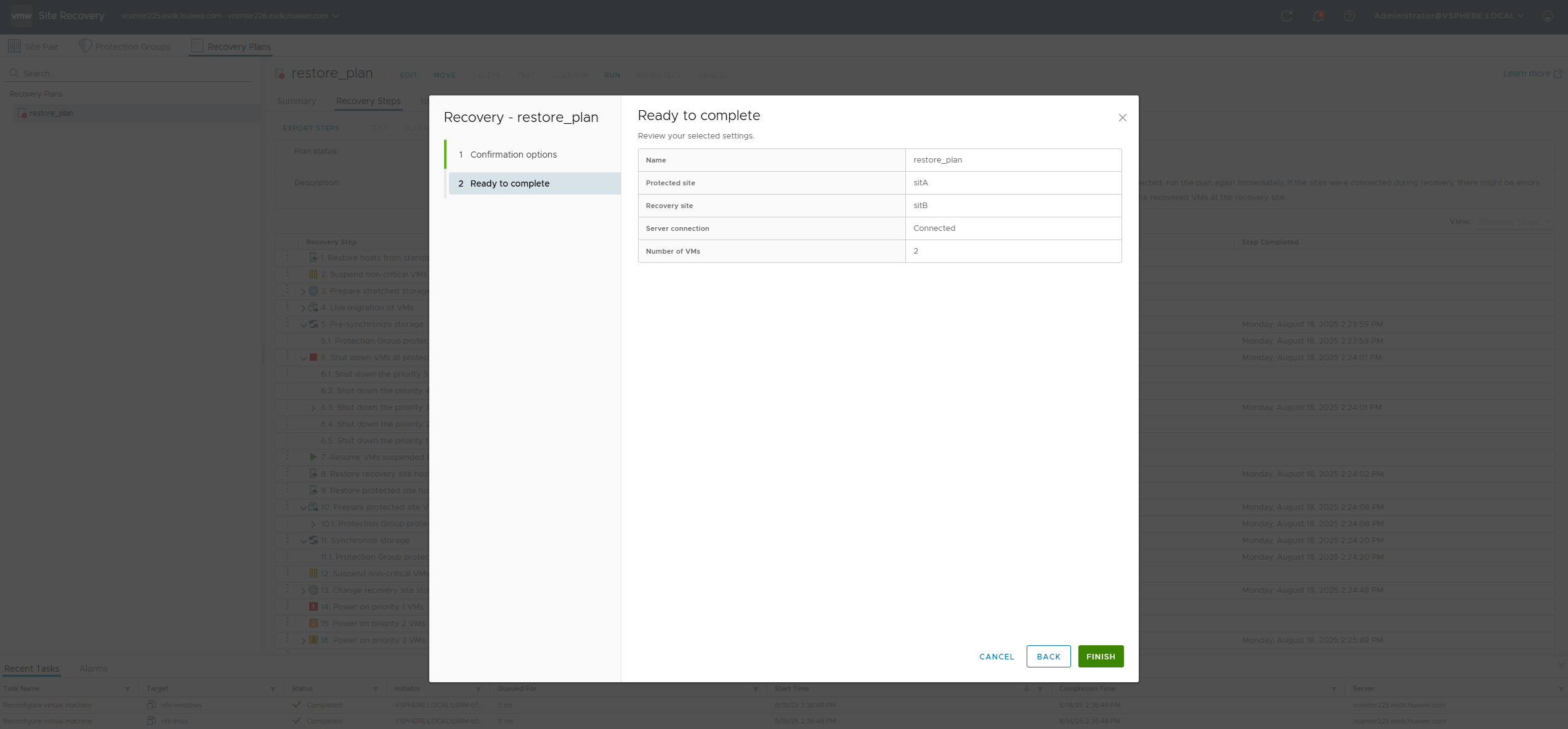Viewport: 1568px width, 729px height.
Task: Click the nfs-windows target in Recent Tasks
Action: coord(182,705)
